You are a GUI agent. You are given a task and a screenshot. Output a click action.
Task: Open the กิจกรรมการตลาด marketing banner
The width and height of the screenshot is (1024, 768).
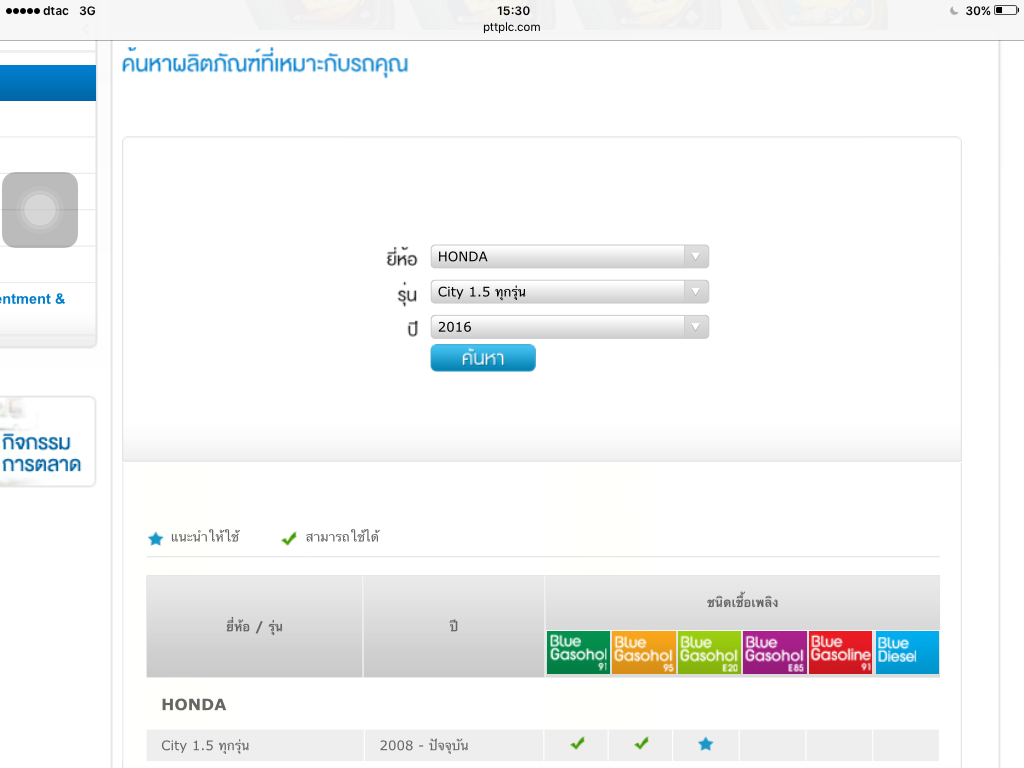[46, 442]
